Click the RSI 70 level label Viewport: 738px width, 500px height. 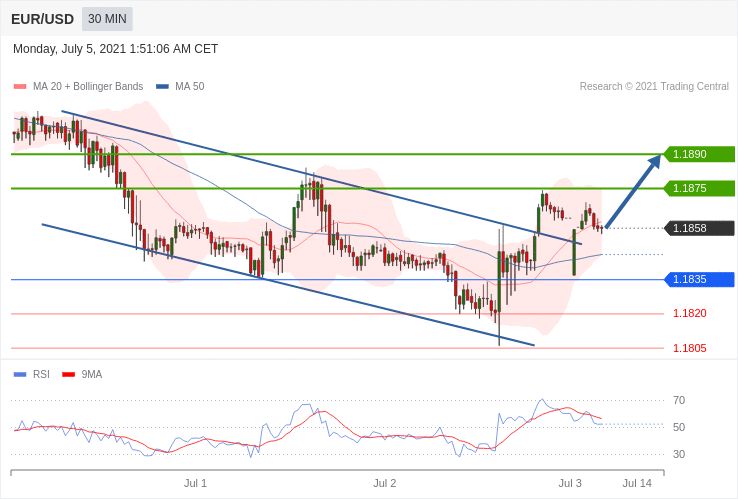pyautogui.click(x=679, y=401)
